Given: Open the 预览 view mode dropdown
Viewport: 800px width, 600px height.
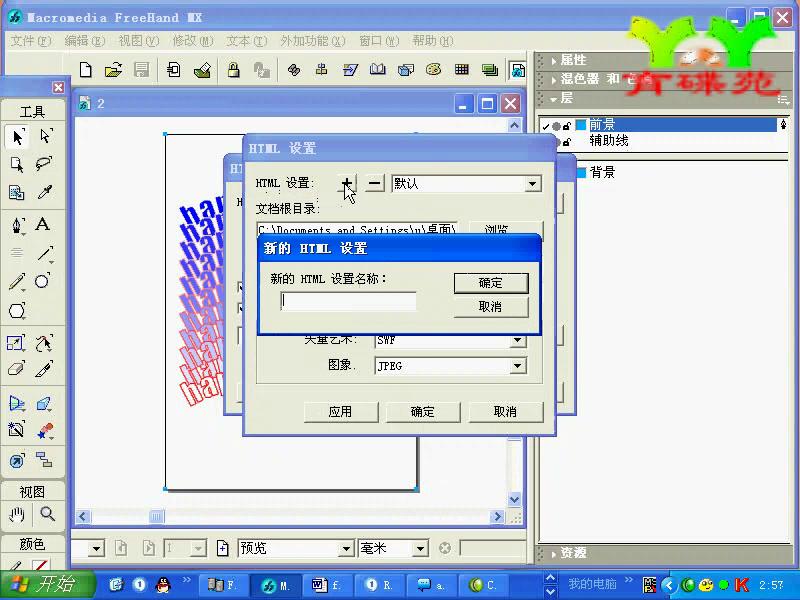Looking at the screenshot, I should pos(346,549).
